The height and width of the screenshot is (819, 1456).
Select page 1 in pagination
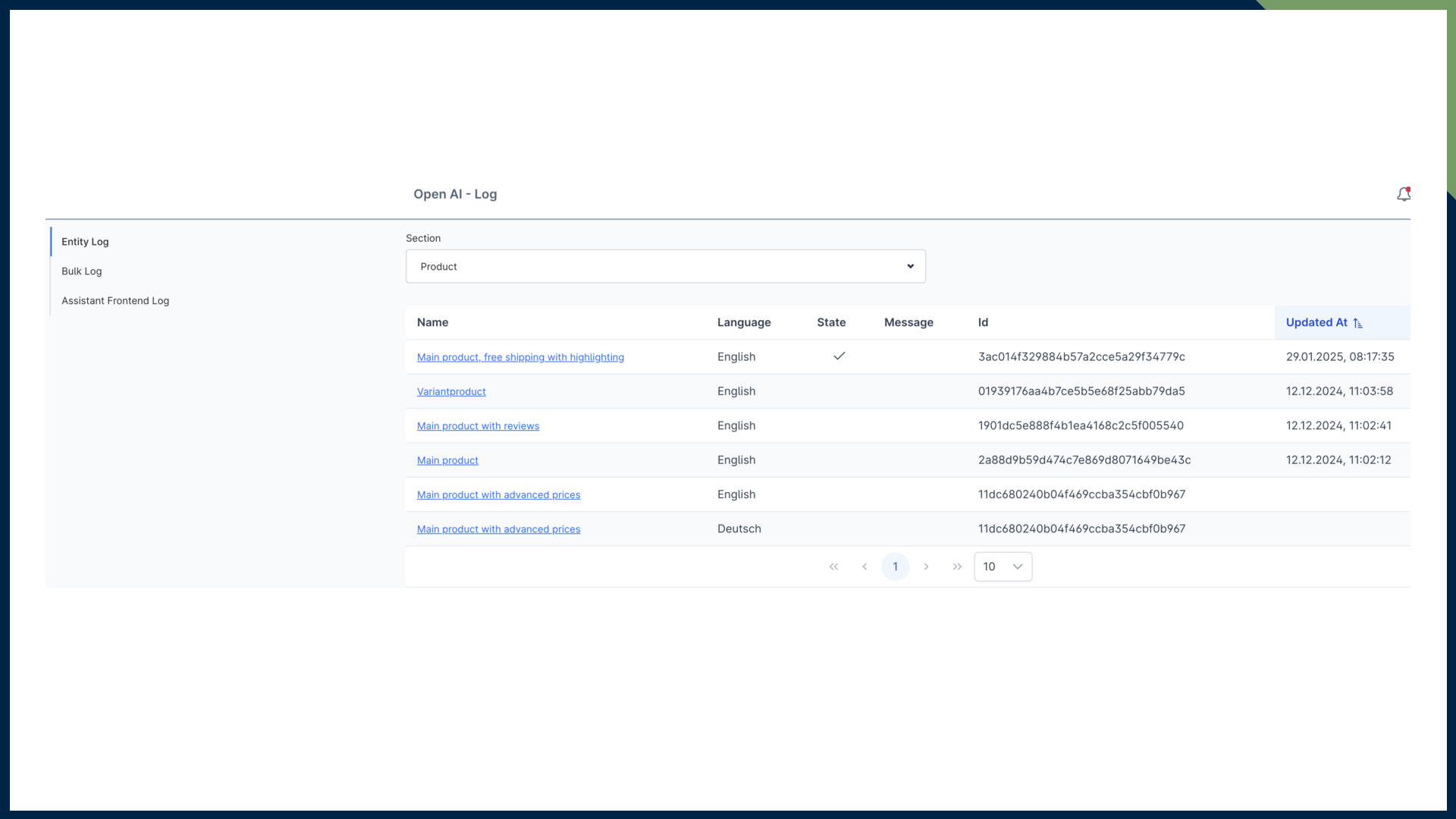tap(895, 566)
